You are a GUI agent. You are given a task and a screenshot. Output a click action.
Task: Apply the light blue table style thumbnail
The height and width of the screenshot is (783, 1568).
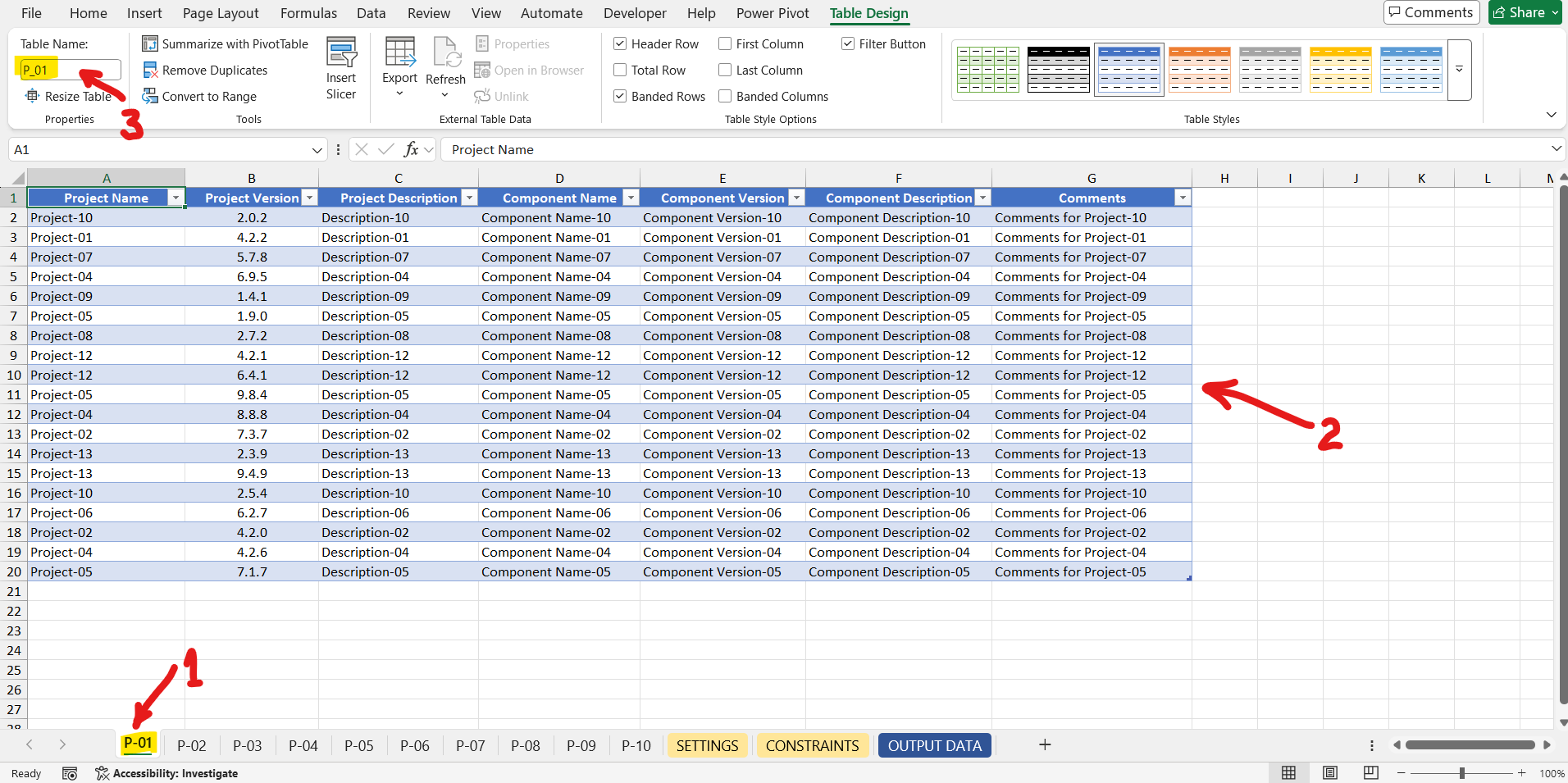point(1411,70)
